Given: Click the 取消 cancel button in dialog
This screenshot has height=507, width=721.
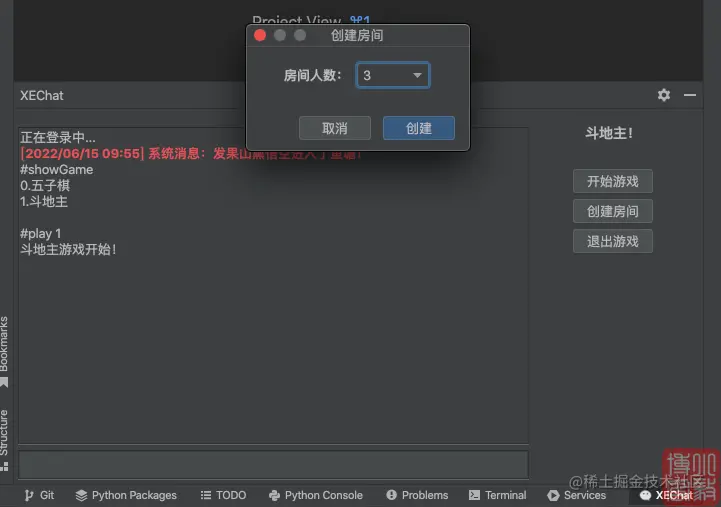Looking at the screenshot, I should (x=335, y=128).
